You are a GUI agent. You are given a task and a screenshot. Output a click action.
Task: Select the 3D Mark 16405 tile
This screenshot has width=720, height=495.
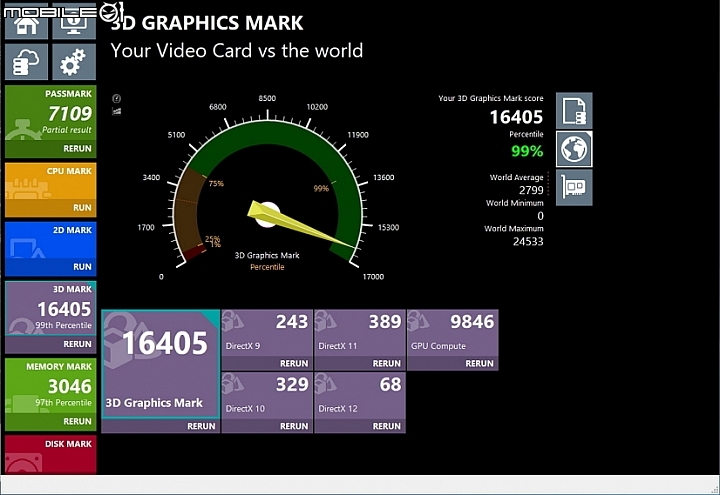51,309
